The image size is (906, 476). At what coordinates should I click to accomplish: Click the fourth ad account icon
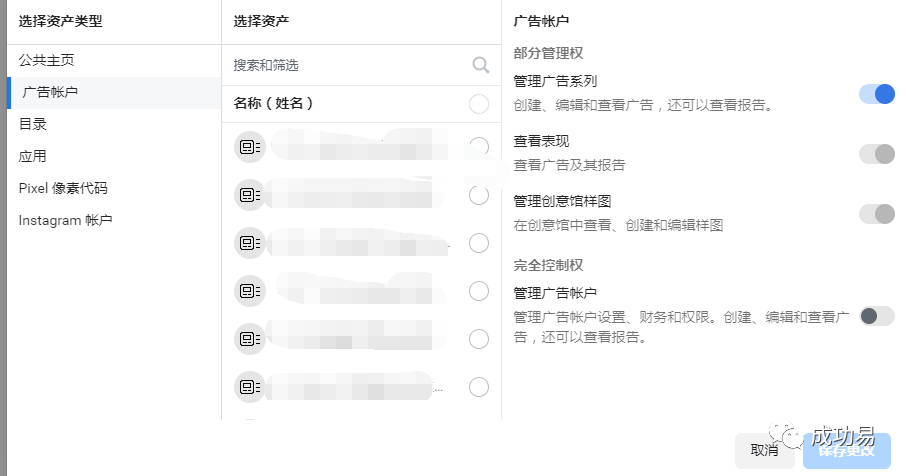pyautogui.click(x=250, y=291)
